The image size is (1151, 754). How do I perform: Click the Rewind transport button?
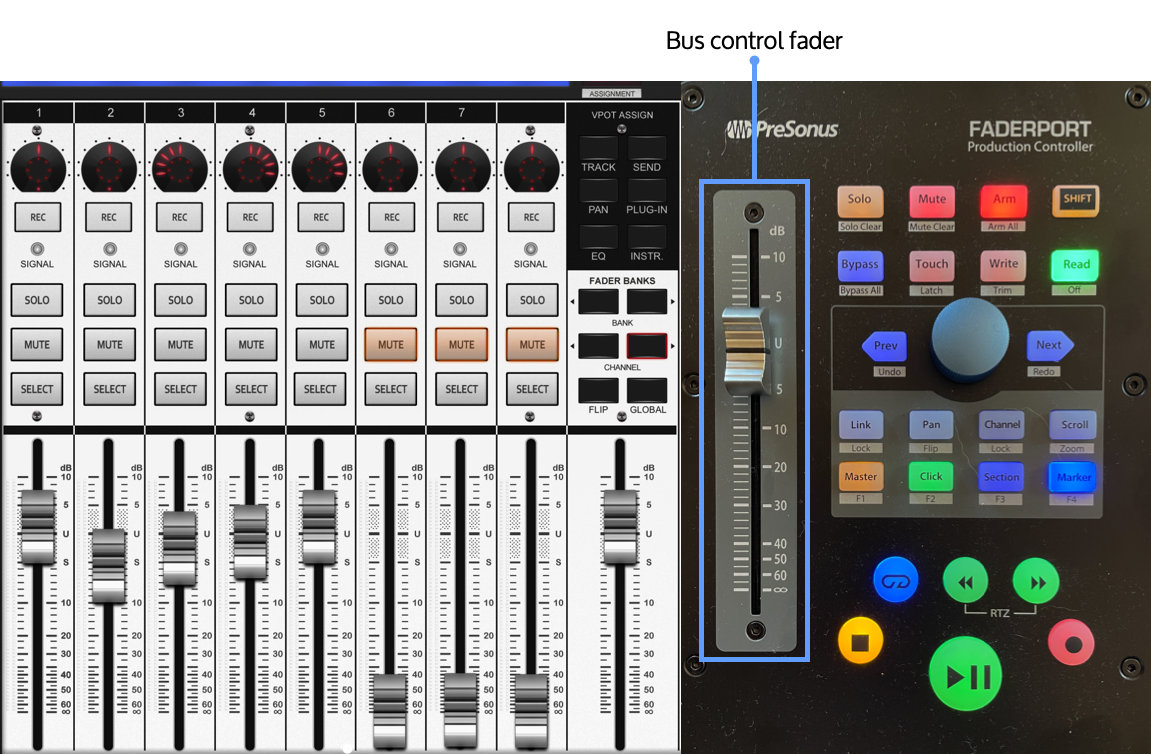click(965, 582)
